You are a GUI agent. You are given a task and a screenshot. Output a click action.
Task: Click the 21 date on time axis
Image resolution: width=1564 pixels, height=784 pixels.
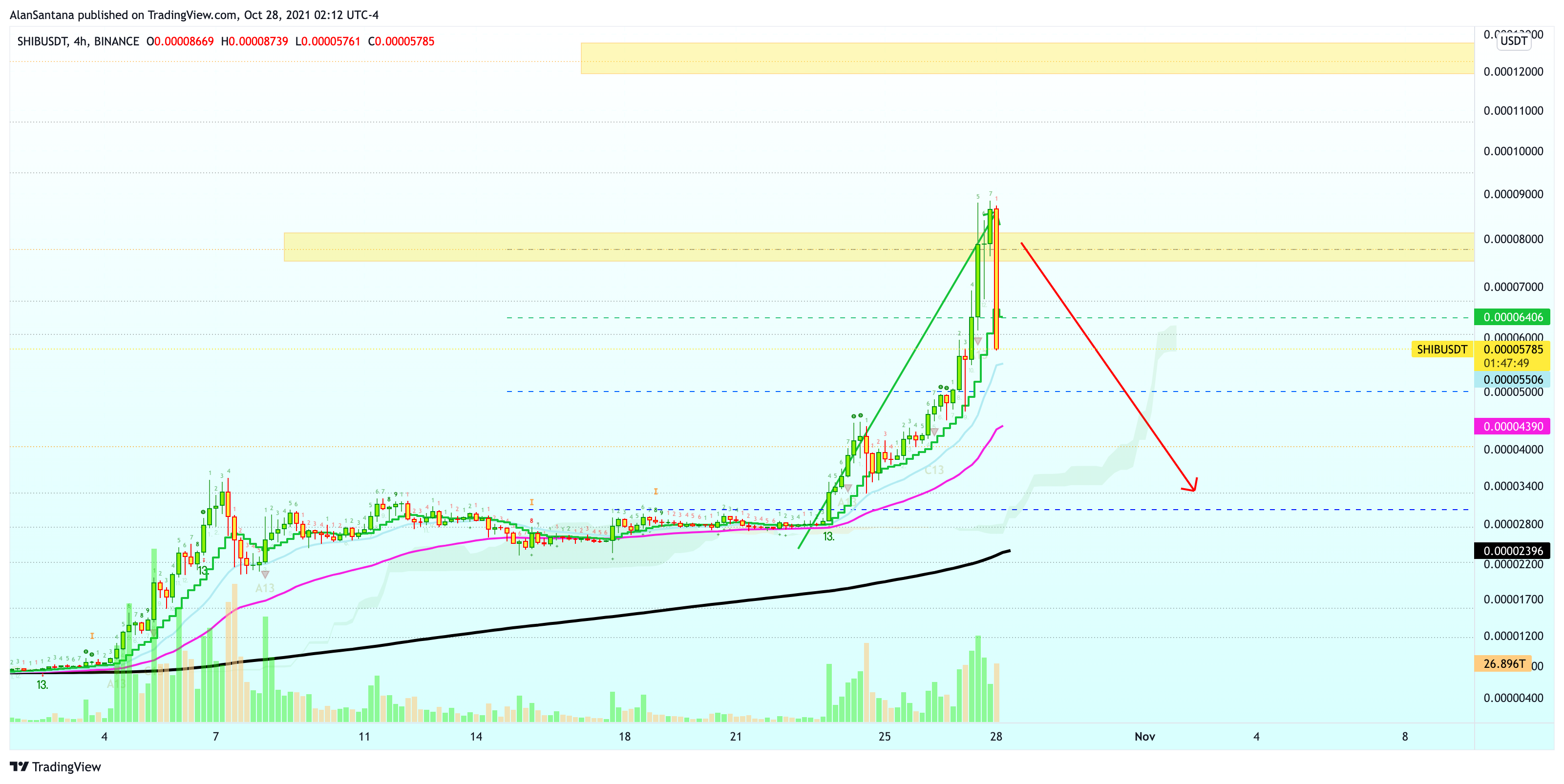tap(736, 736)
